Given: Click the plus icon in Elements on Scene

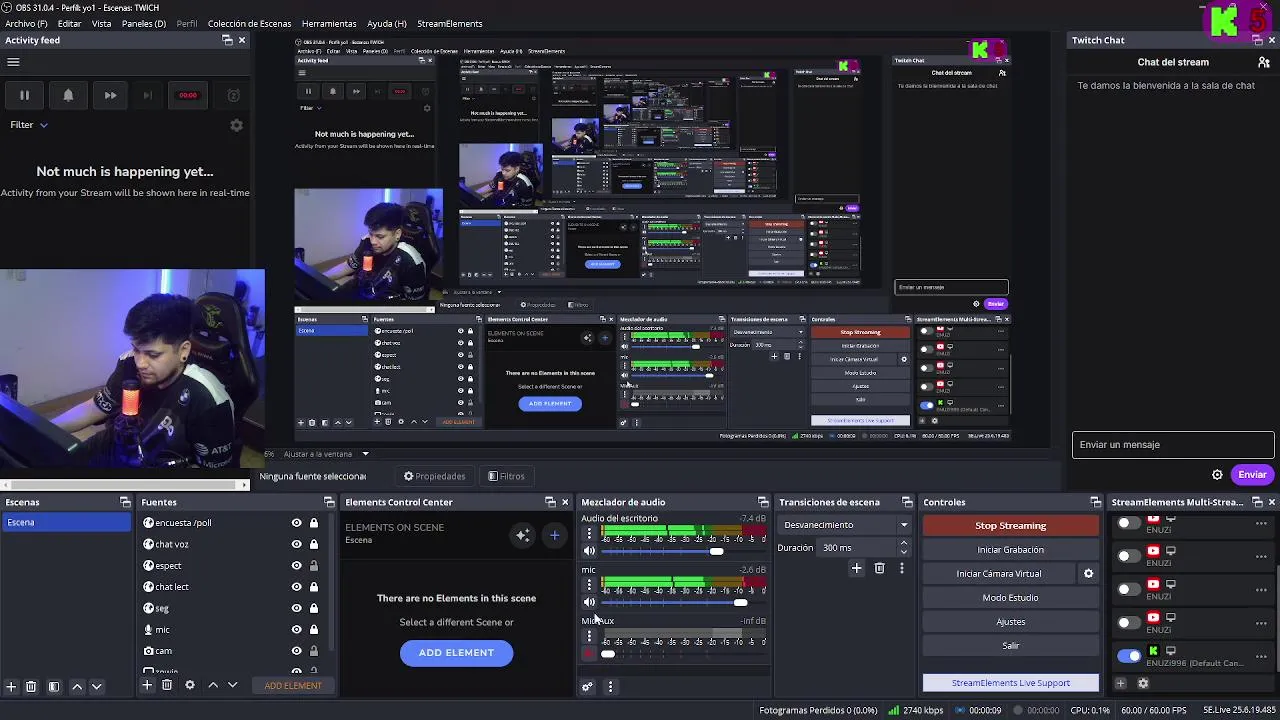Looking at the screenshot, I should tap(554, 535).
